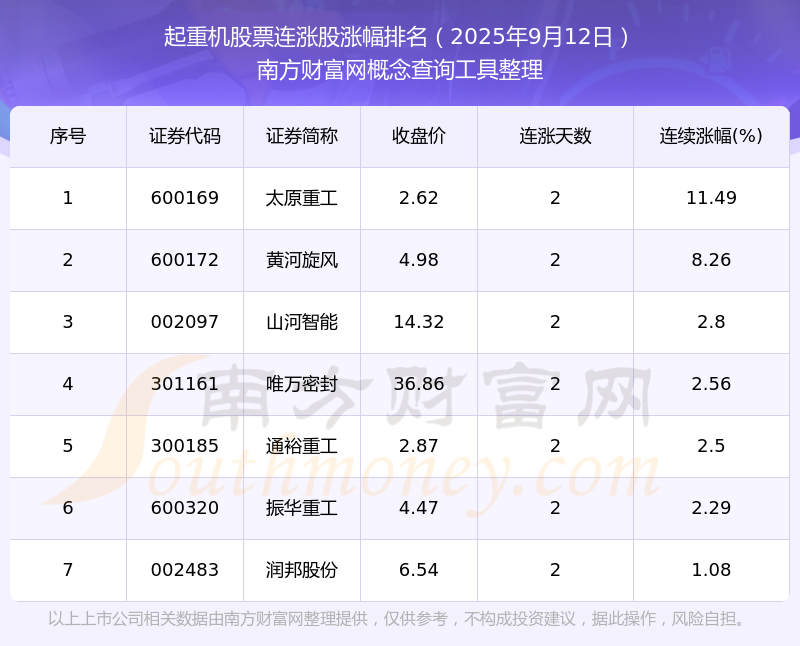This screenshot has width=800, height=646.
Task: Click the gain value 2.5
Action: pos(711,446)
